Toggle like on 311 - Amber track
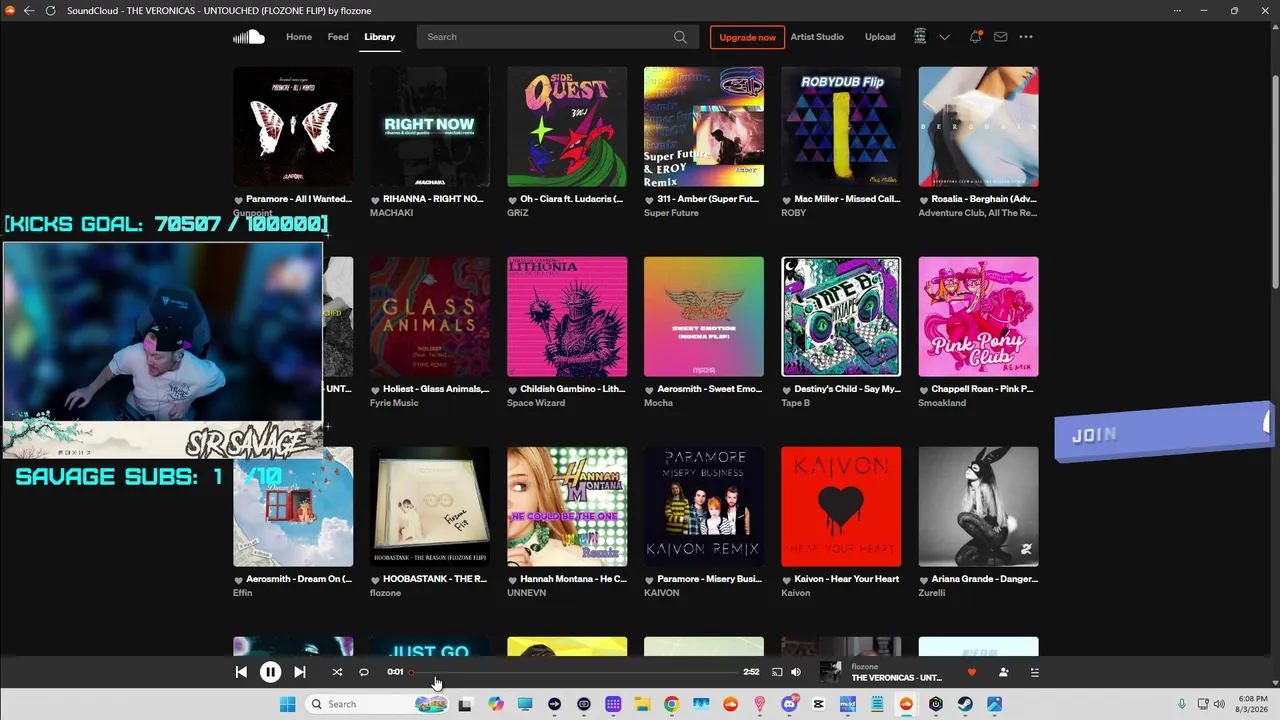The image size is (1280, 720). coord(649,199)
